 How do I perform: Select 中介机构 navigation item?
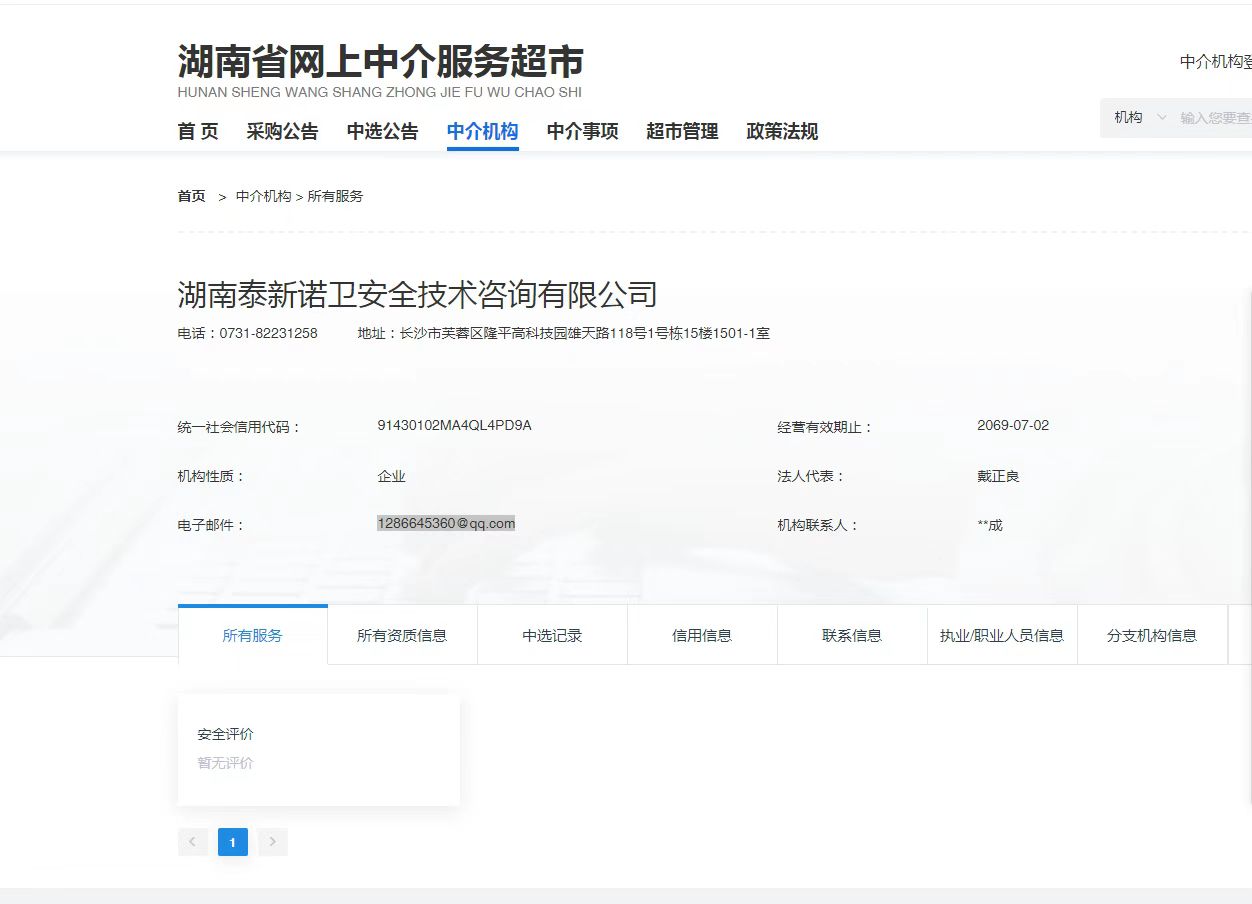pos(482,132)
